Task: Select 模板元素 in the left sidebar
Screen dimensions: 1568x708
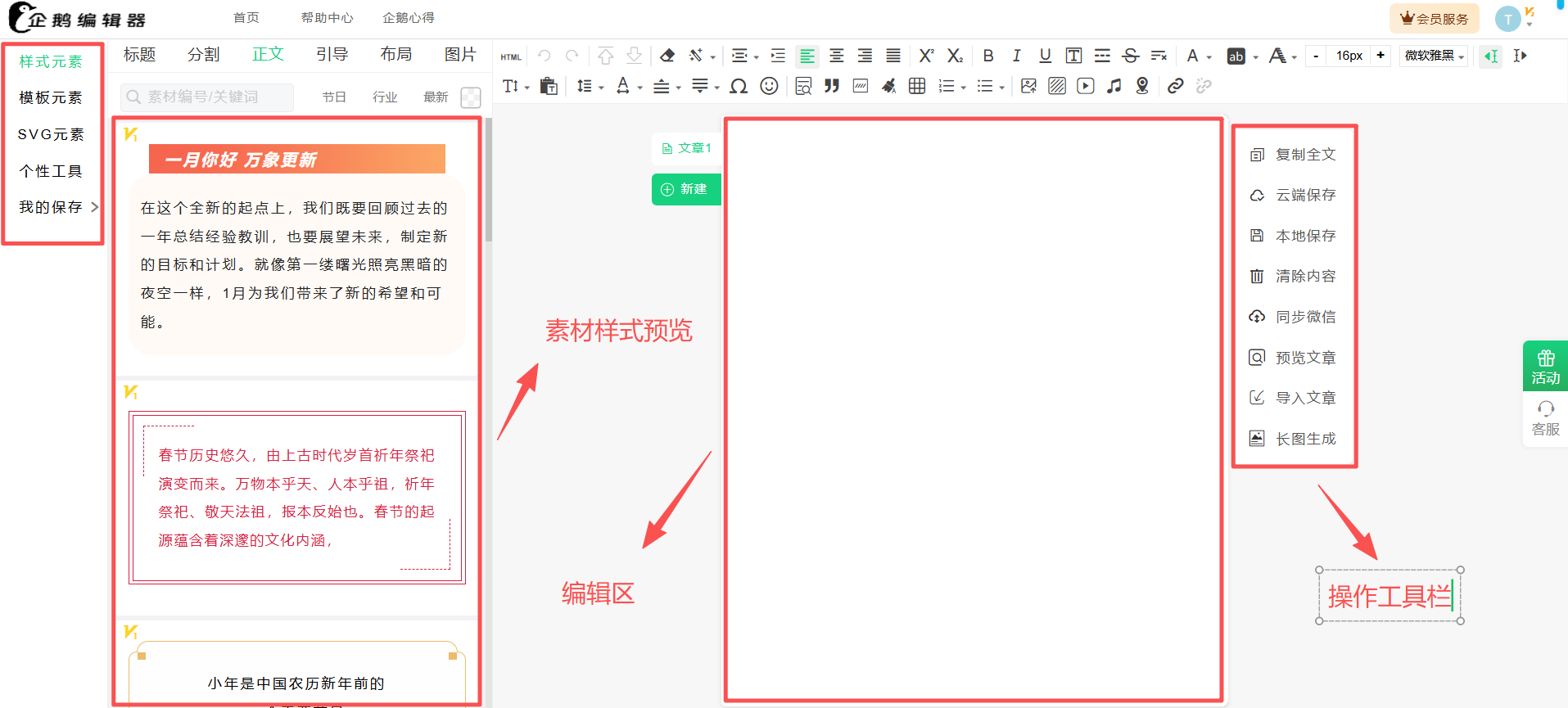Action: (51, 97)
